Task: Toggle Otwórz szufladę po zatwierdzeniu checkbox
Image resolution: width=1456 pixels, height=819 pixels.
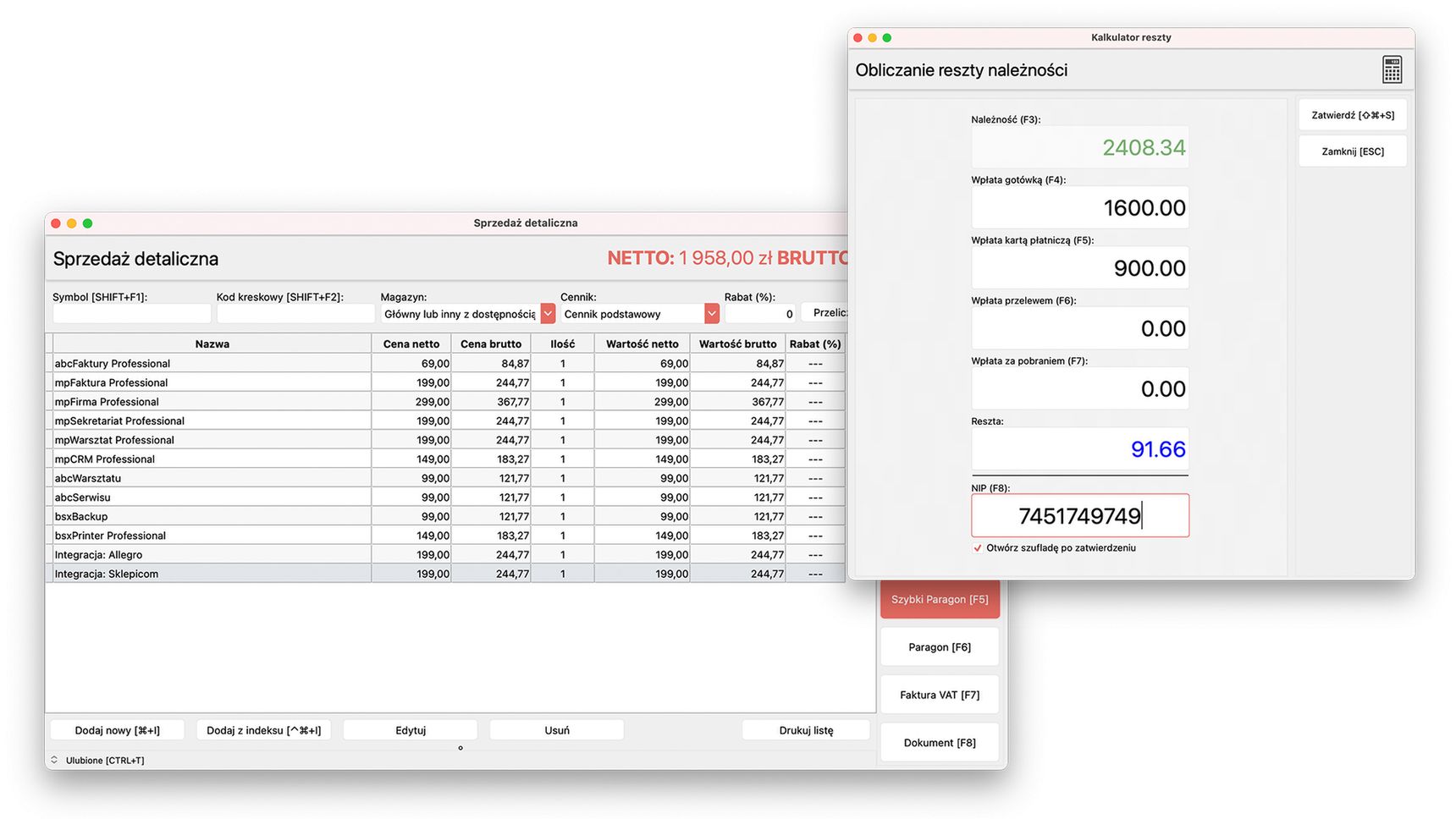Action: [x=978, y=548]
